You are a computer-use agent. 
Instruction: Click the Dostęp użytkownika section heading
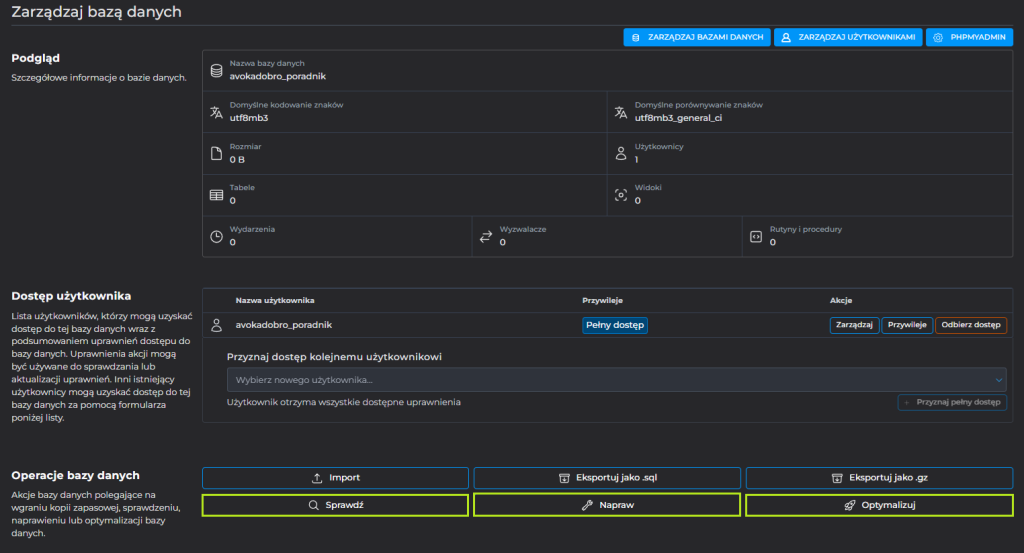(x=71, y=296)
